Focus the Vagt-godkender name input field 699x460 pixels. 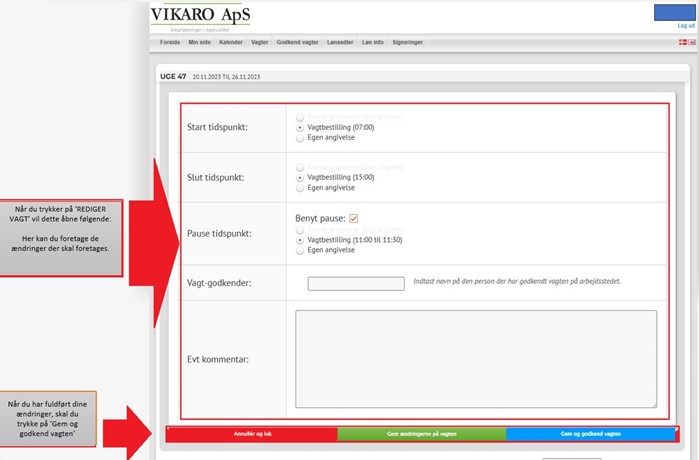pos(355,284)
